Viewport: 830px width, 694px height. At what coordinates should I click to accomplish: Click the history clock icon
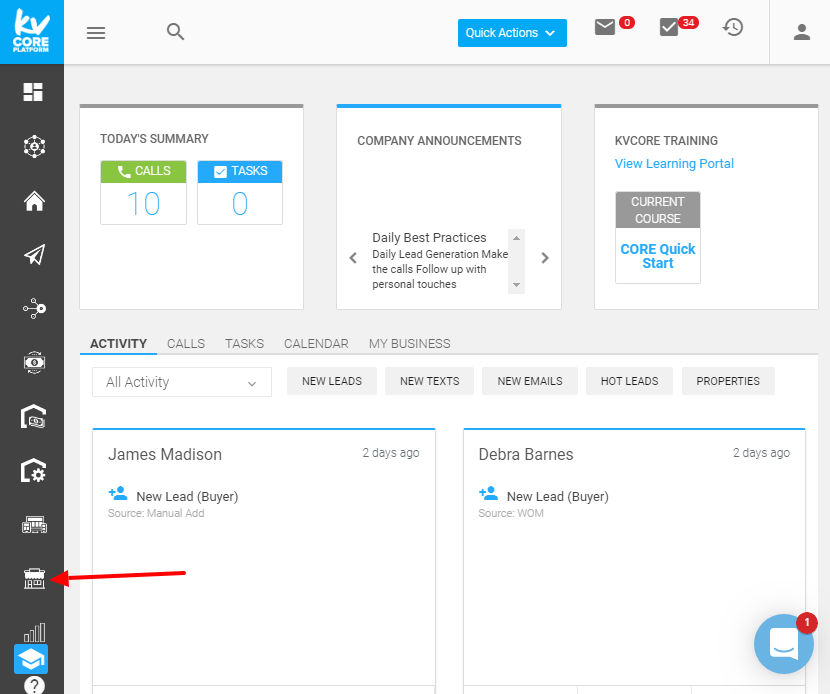[733, 28]
